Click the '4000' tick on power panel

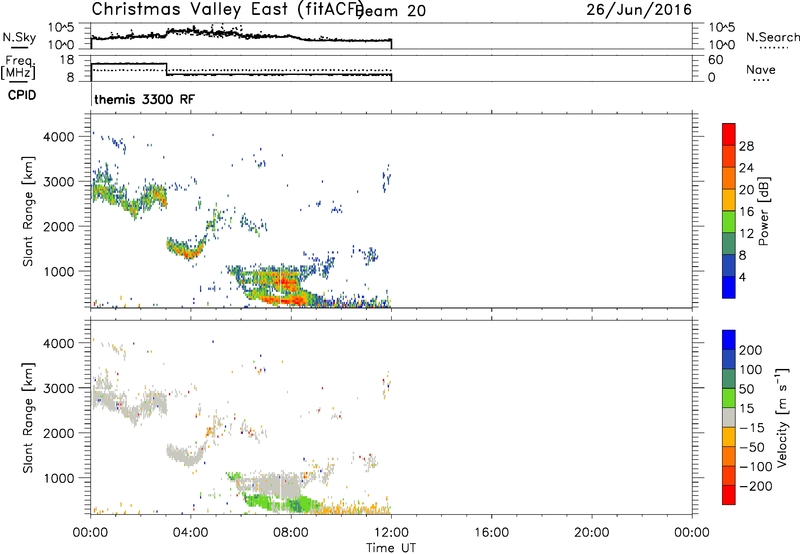click(x=58, y=137)
